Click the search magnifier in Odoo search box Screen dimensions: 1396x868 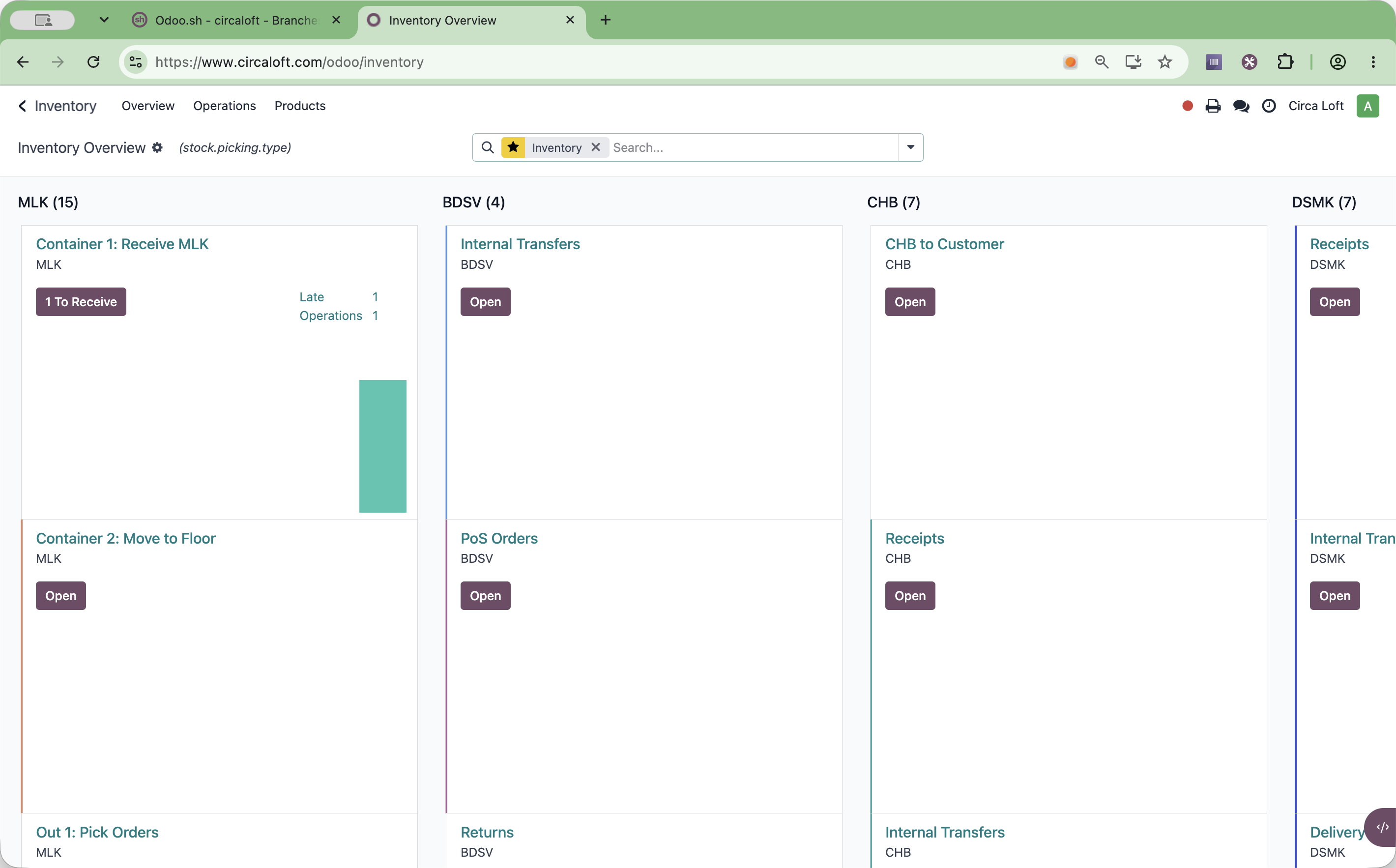tap(487, 147)
